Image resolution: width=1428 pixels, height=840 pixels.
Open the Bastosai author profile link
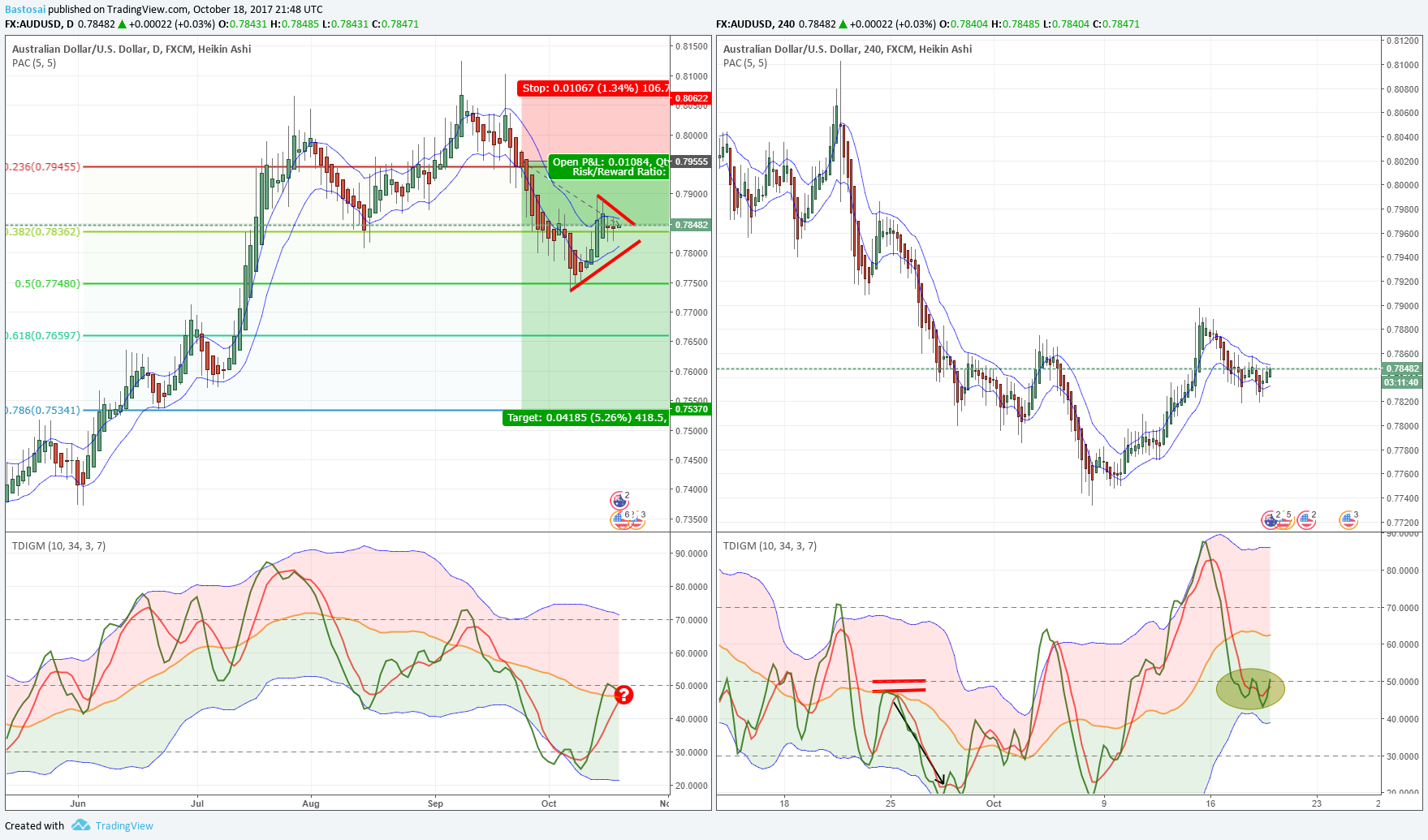point(25,9)
